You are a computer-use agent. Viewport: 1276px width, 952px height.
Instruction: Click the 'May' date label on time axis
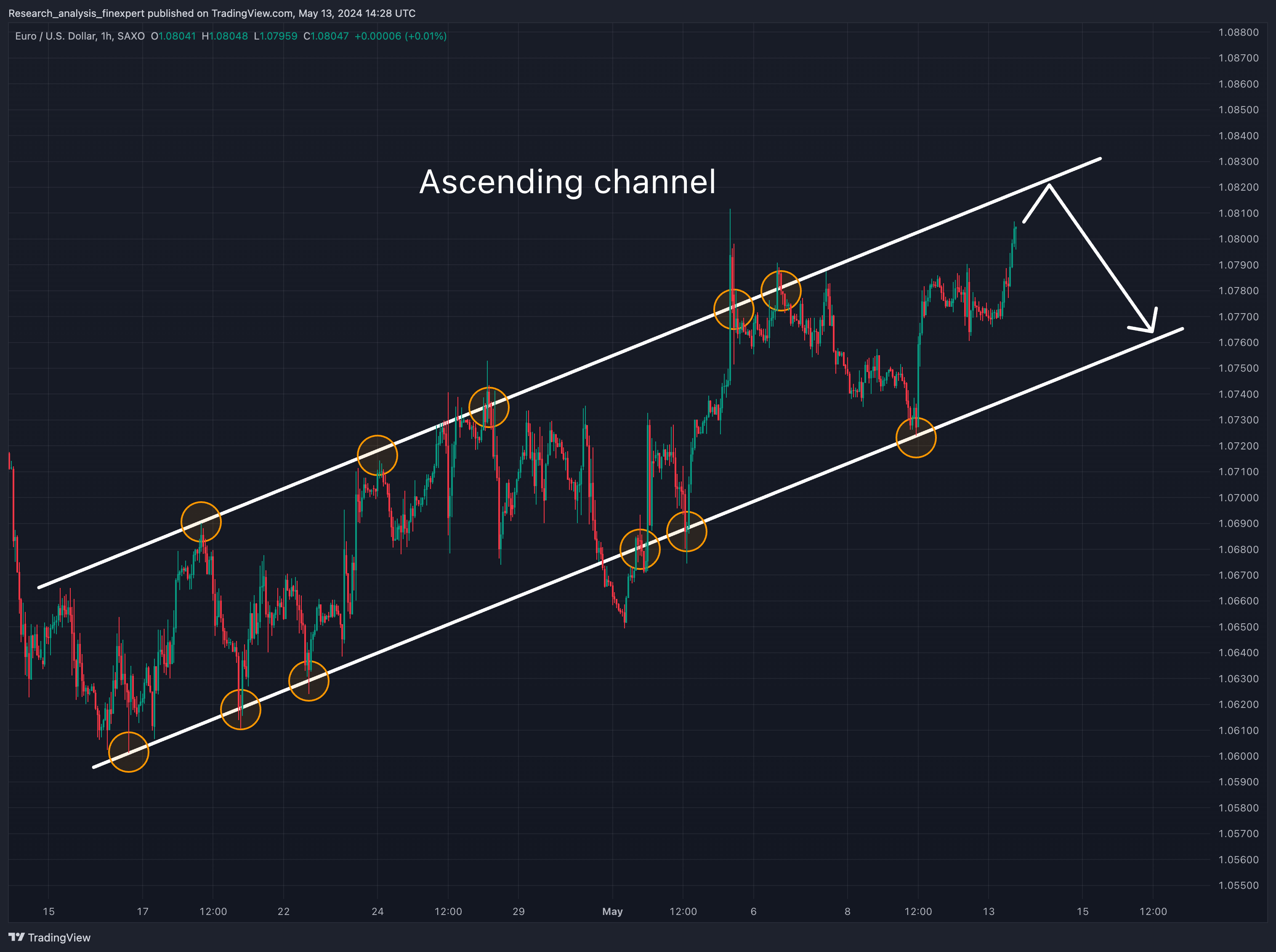coord(612,912)
